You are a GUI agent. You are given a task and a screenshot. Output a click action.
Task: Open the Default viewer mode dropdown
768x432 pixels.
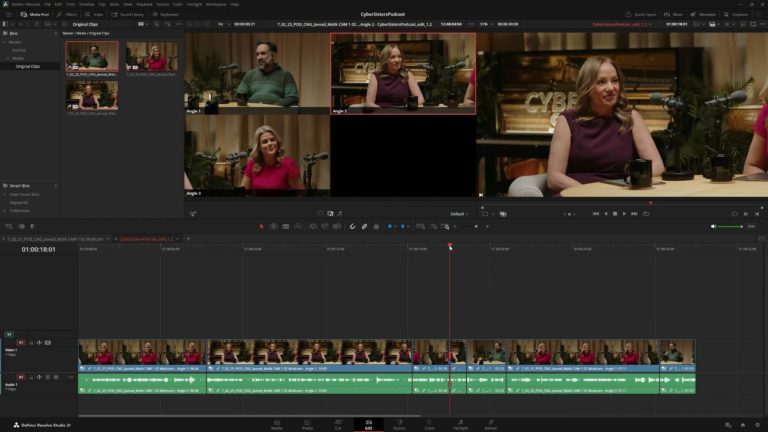(x=459, y=214)
